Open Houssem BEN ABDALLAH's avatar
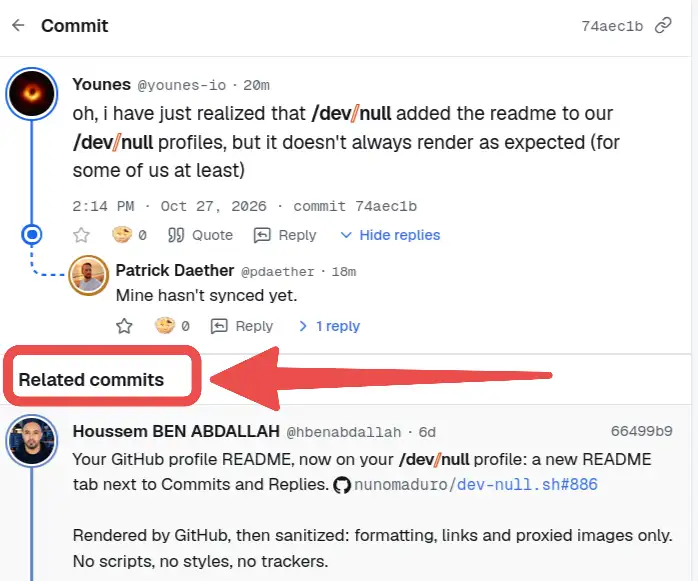 pos(32,440)
